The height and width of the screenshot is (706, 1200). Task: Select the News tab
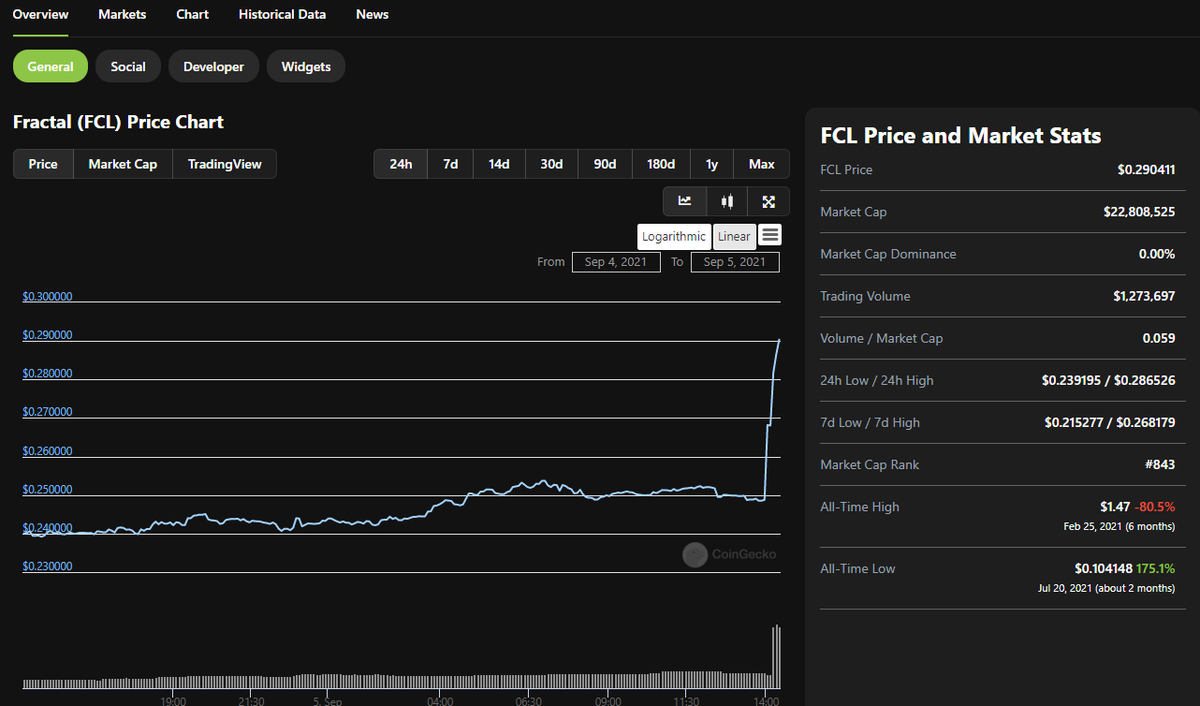point(371,14)
